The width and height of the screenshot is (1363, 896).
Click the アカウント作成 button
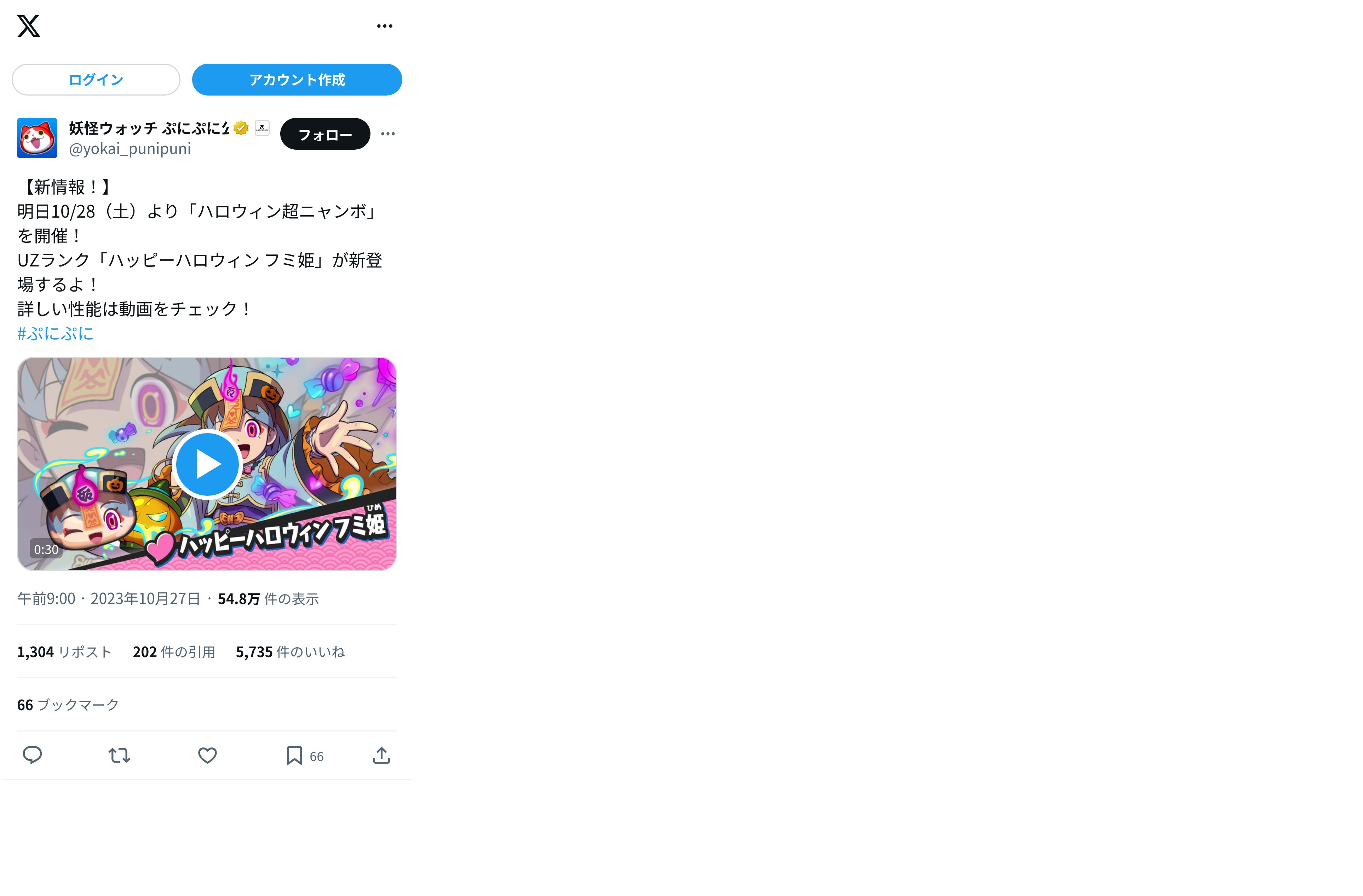(297, 80)
